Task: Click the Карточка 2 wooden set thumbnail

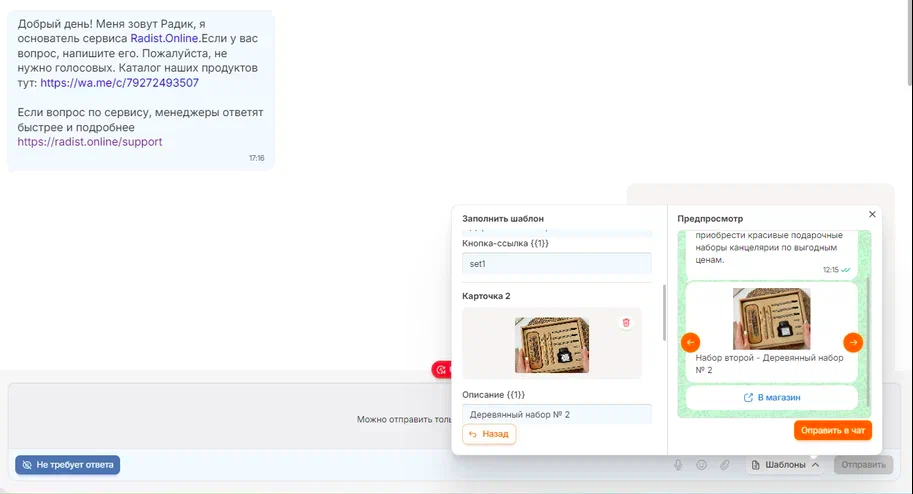Action: 551,345
